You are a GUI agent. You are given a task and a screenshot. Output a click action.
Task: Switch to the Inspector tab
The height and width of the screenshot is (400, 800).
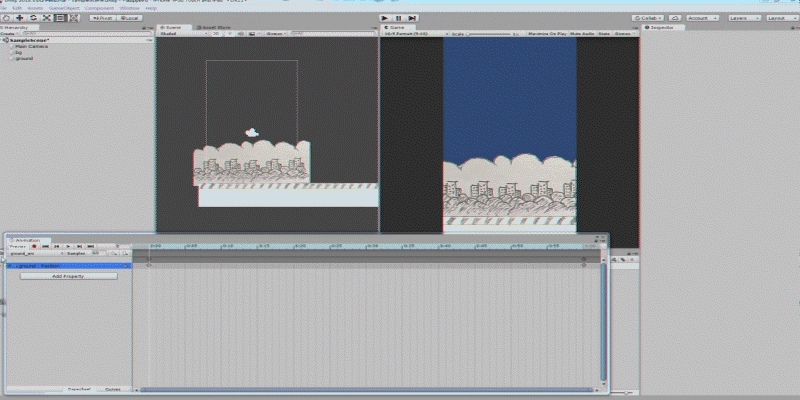662,28
